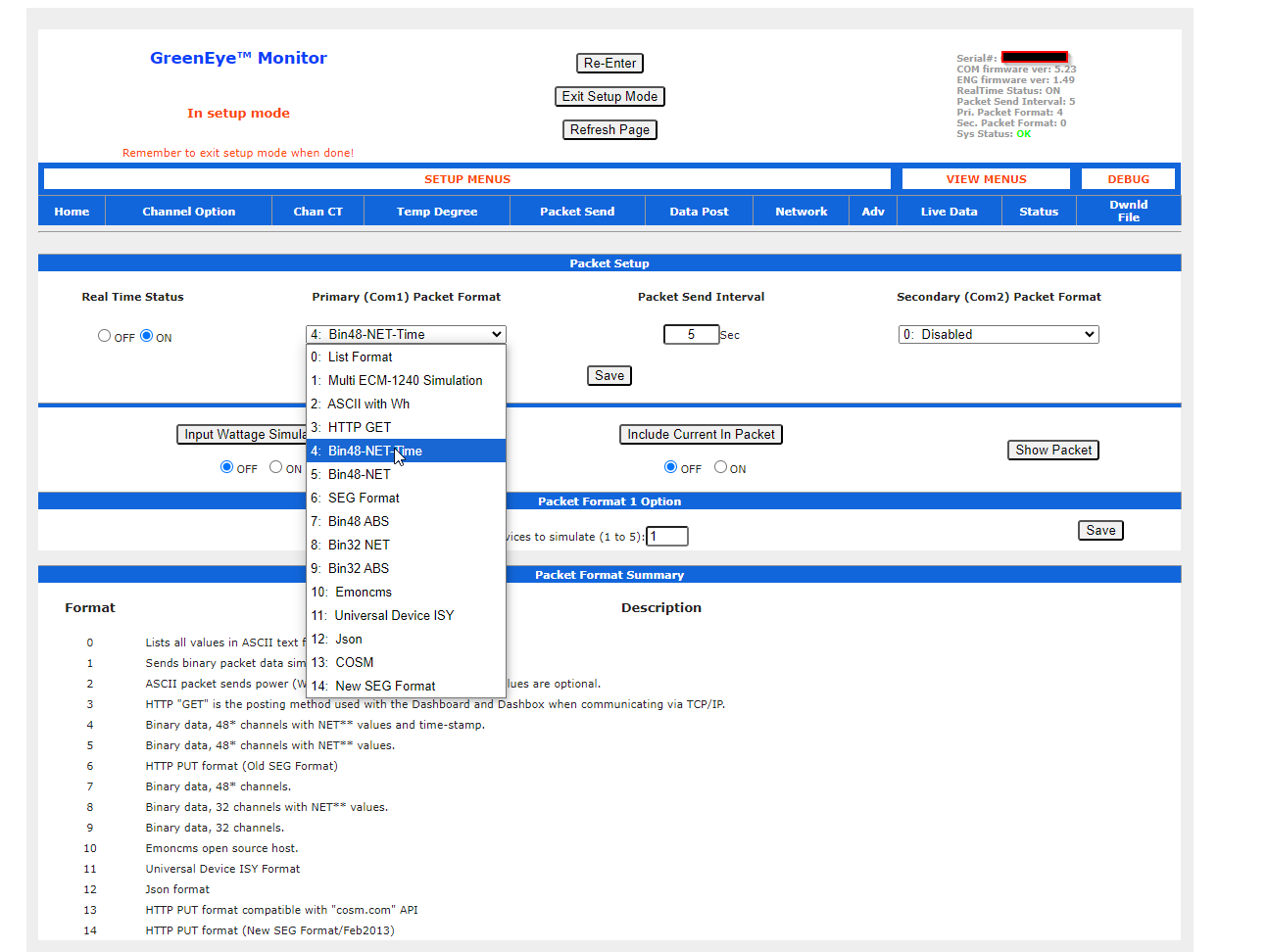The image size is (1267, 952).
Task: Set Real Time Status to ON
Action: (x=146, y=336)
